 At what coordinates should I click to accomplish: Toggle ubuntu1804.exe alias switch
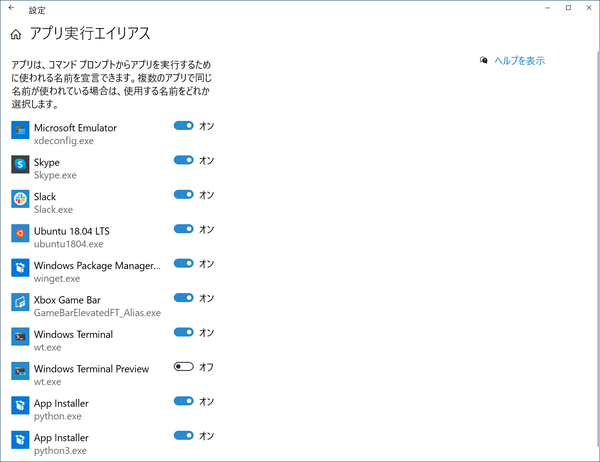(x=184, y=229)
